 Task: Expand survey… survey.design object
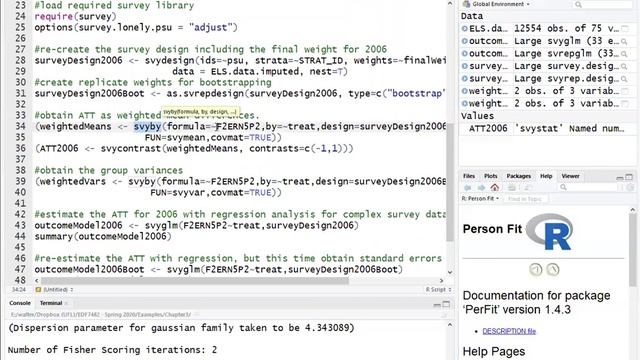464,67
